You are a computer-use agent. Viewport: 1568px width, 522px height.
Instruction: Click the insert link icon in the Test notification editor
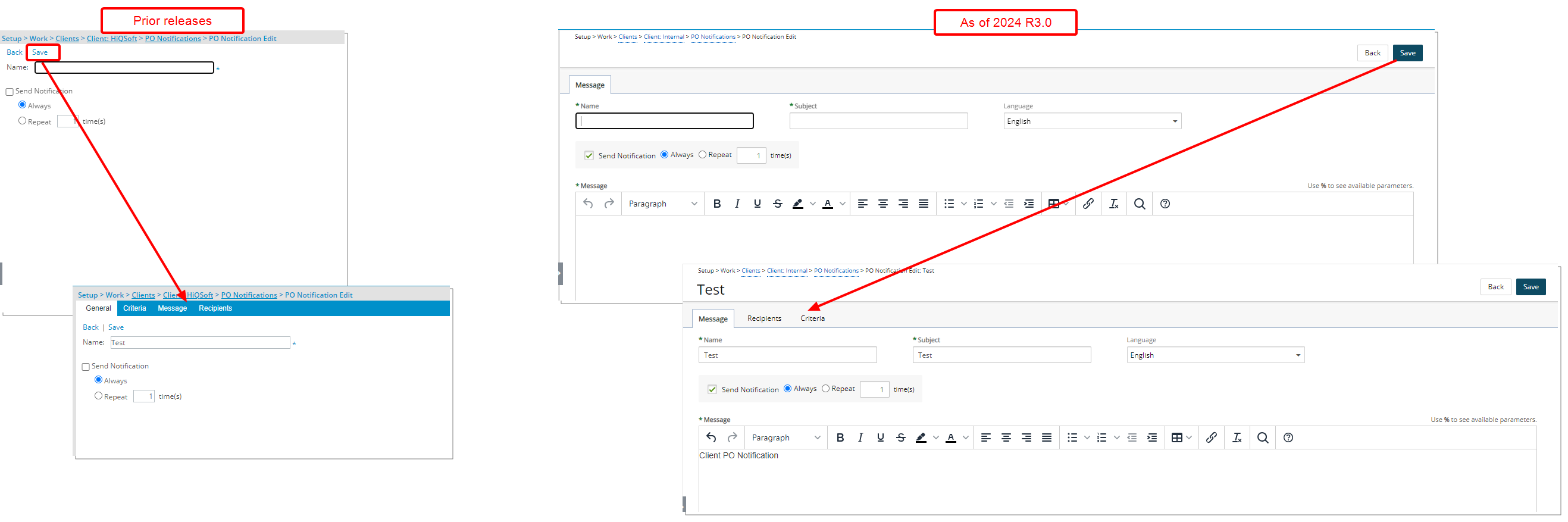click(x=1212, y=437)
